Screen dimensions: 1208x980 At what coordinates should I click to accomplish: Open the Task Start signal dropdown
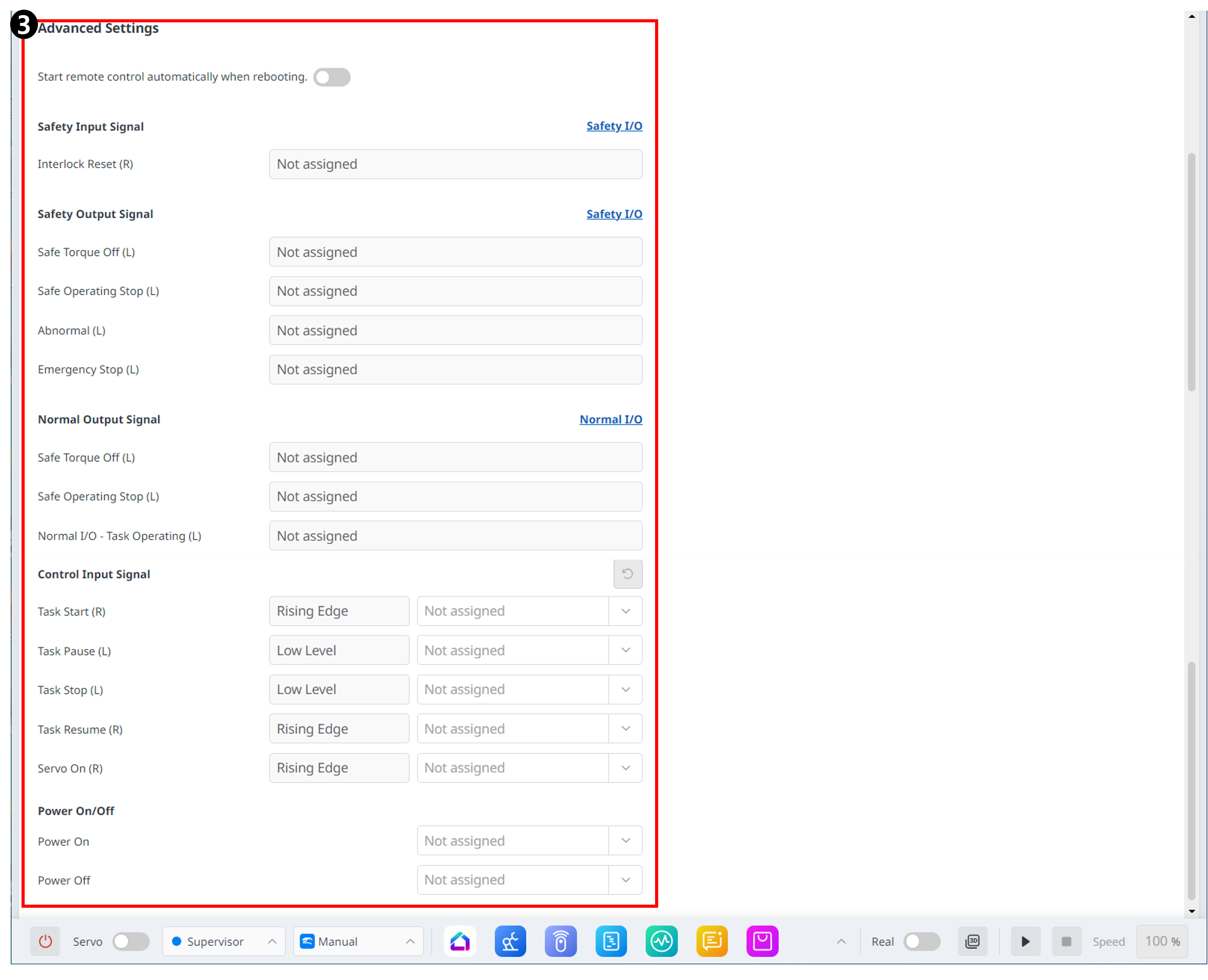625,611
